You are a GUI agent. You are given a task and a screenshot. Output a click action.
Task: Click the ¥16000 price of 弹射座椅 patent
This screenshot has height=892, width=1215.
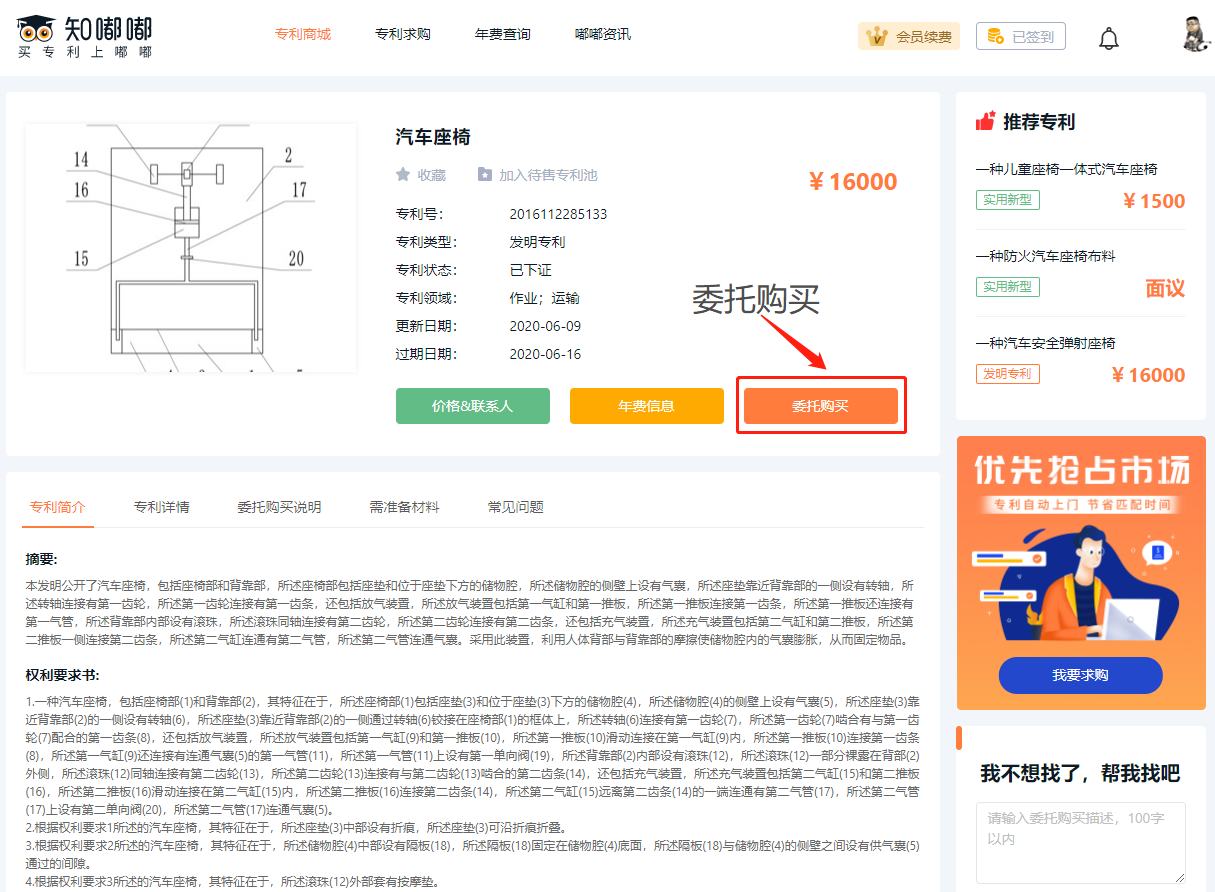[1148, 375]
